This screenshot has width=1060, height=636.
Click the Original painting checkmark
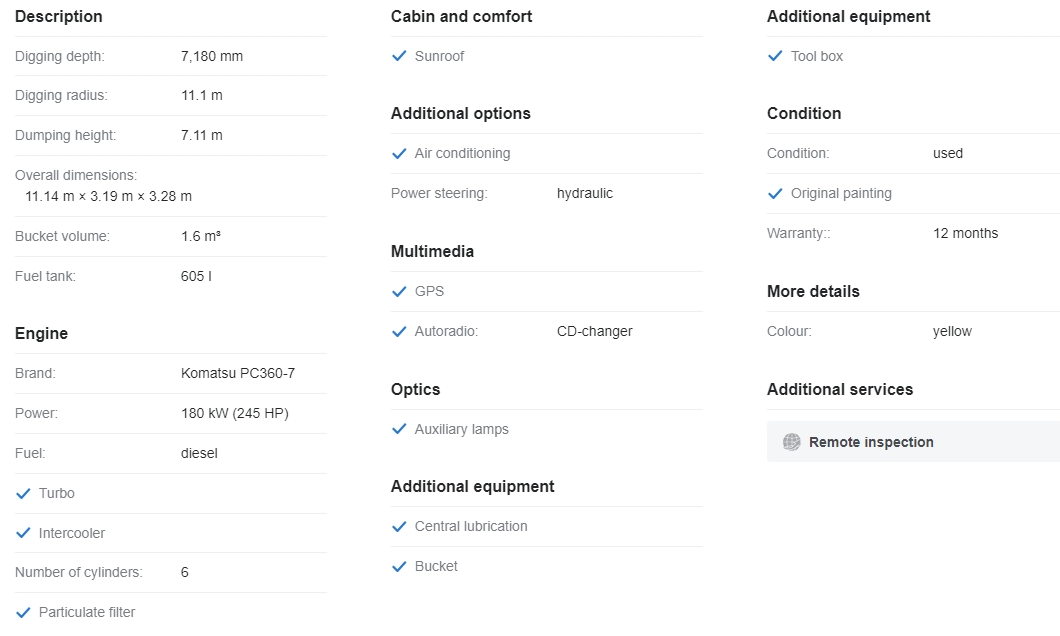click(x=775, y=193)
